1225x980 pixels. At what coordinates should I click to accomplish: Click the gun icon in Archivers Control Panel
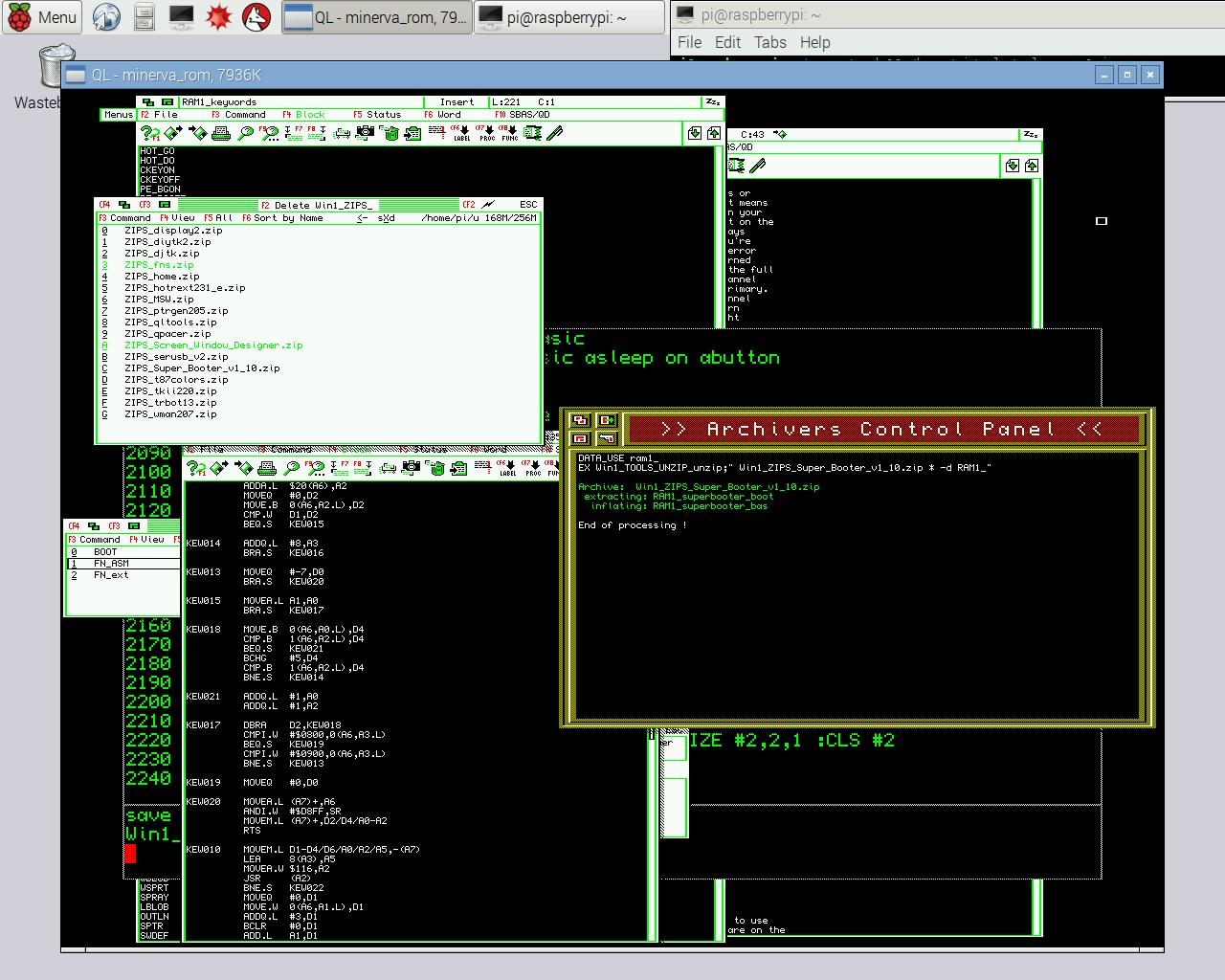(607, 438)
